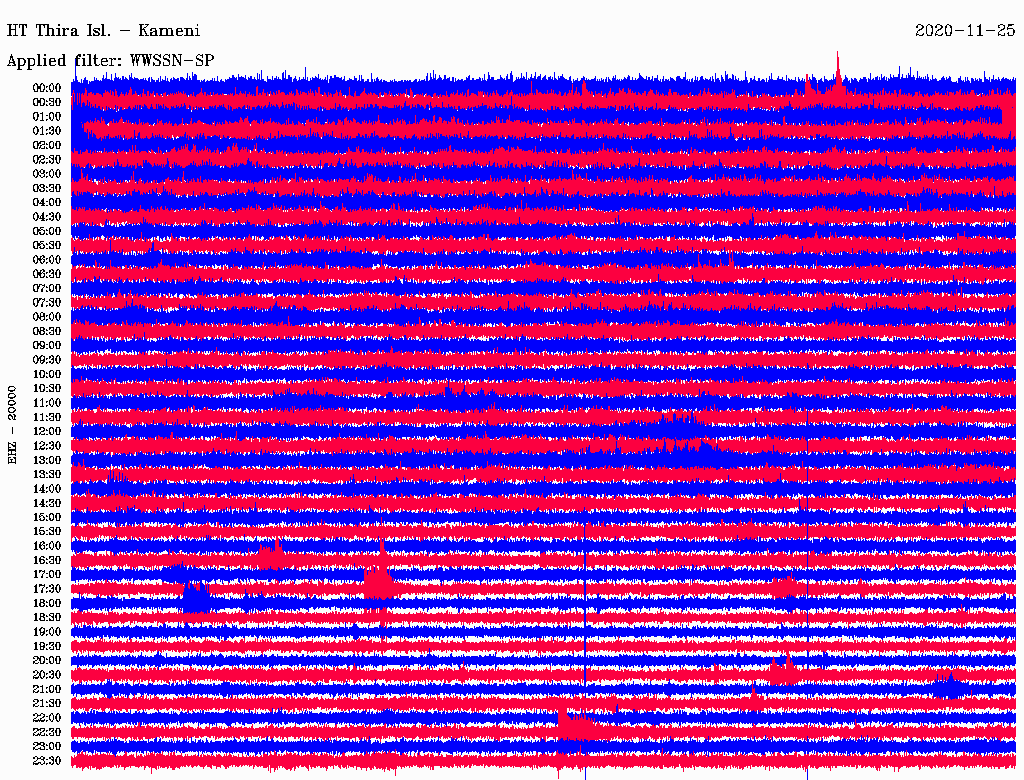This screenshot has height=780, width=1024.
Task: Click the 09:00 time label
Action: 47,345
